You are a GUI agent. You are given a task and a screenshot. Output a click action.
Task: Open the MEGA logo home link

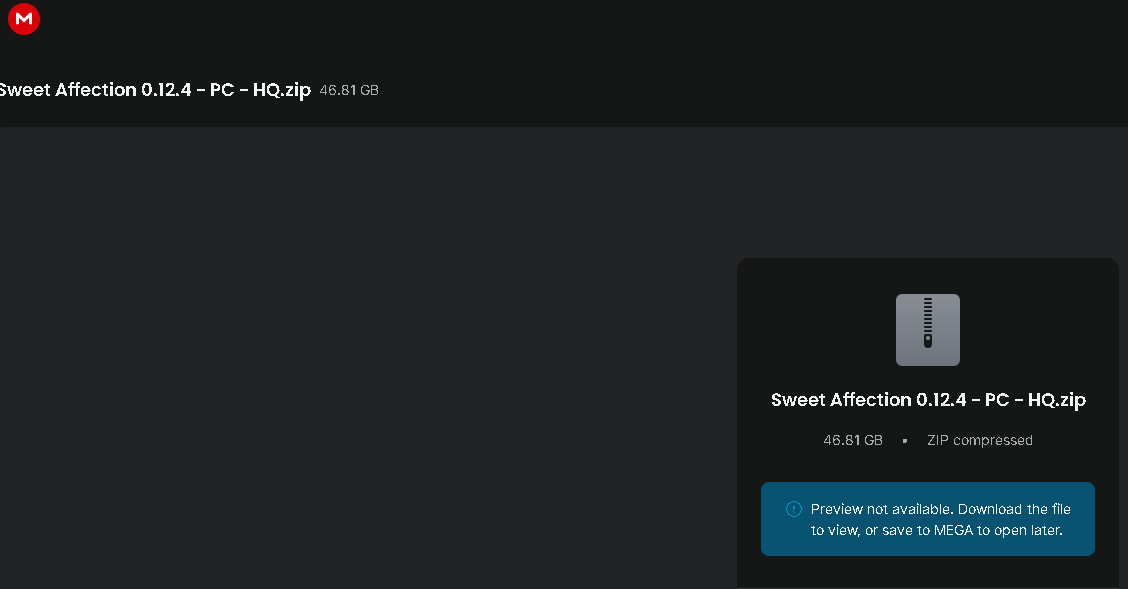(x=24, y=19)
